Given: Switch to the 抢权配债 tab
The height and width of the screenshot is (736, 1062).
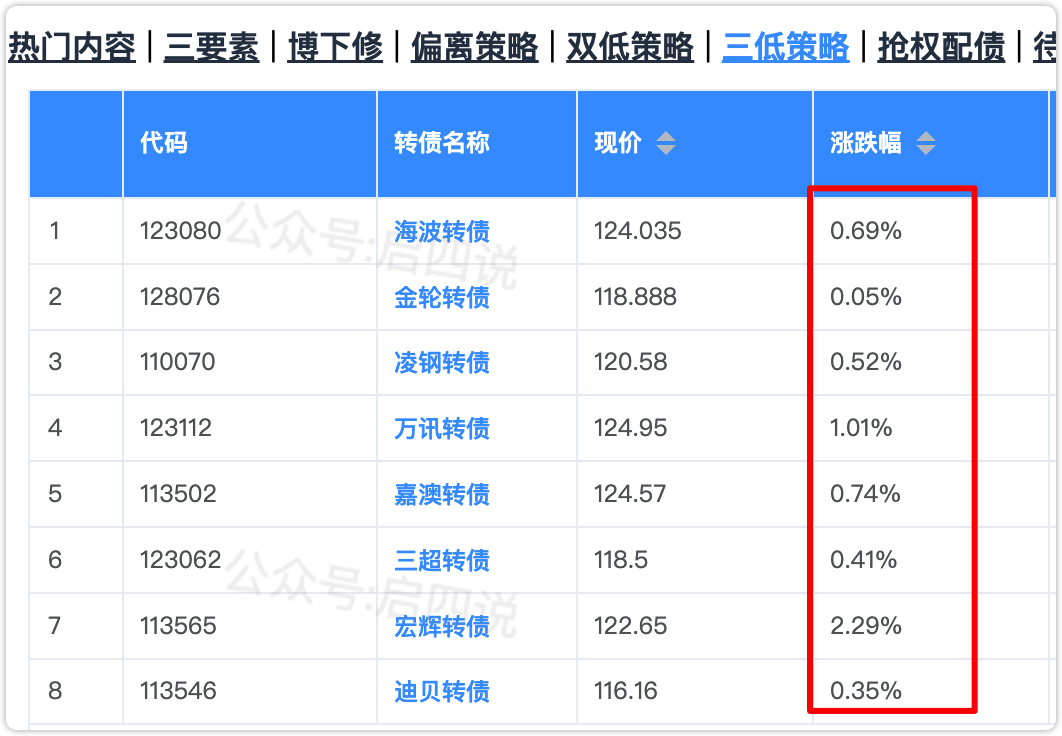Looking at the screenshot, I should [941, 47].
